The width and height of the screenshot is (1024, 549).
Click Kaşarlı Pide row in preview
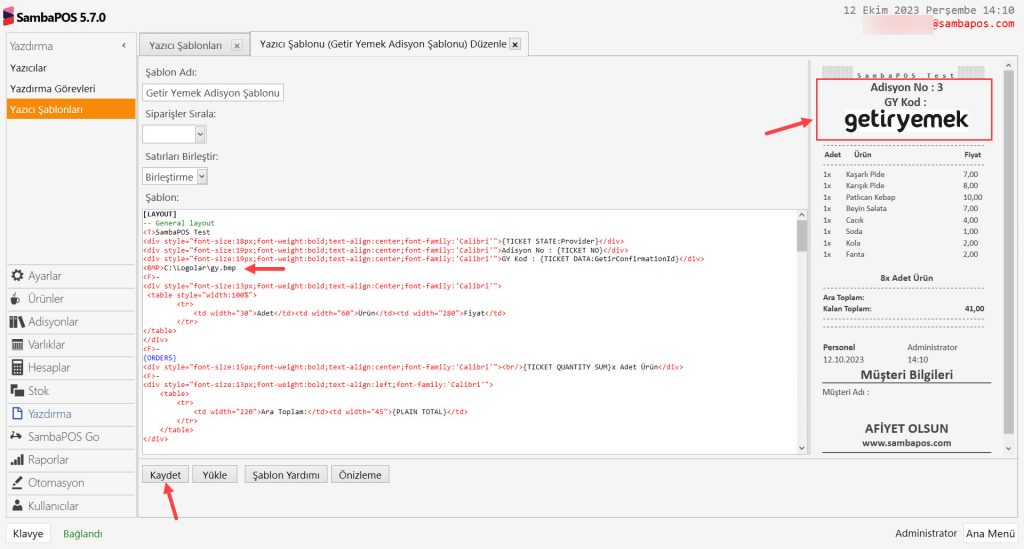[x=901, y=174]
